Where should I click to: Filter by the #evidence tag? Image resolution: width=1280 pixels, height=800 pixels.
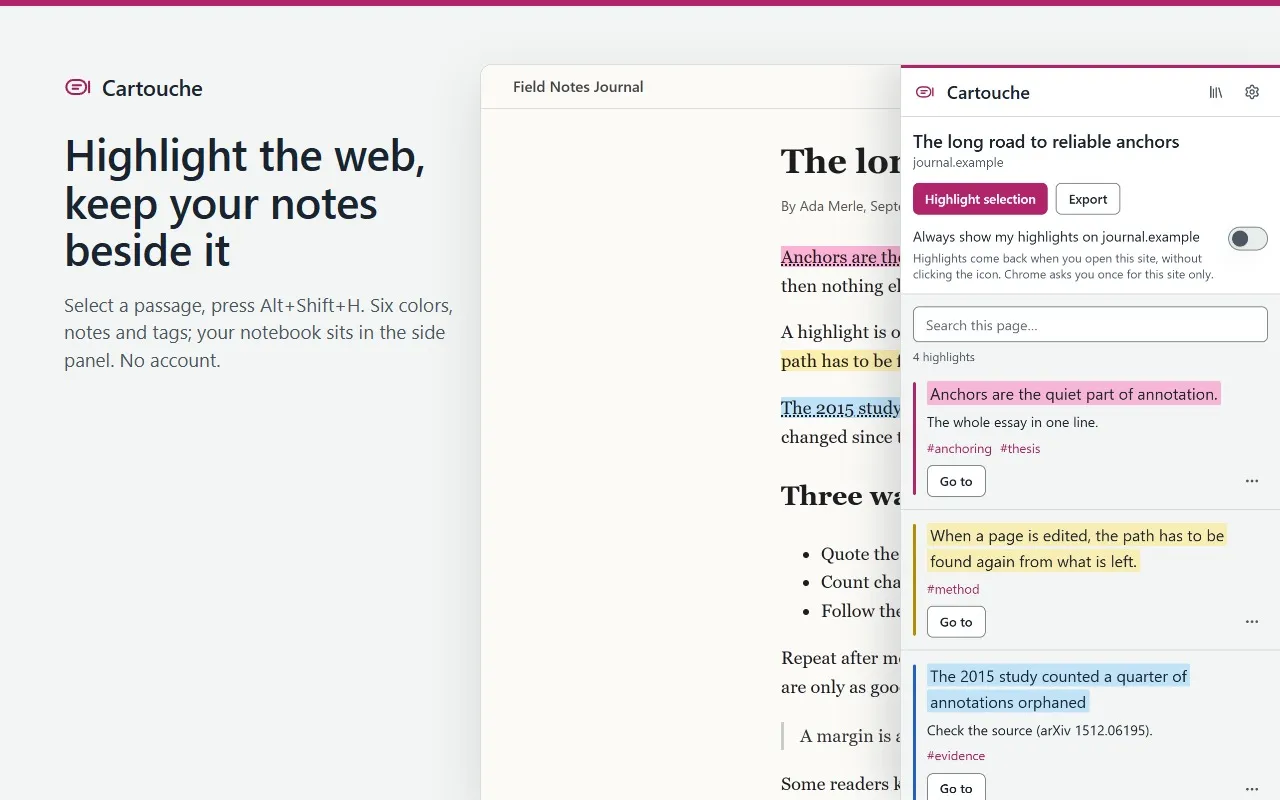(x=956, y=756)
